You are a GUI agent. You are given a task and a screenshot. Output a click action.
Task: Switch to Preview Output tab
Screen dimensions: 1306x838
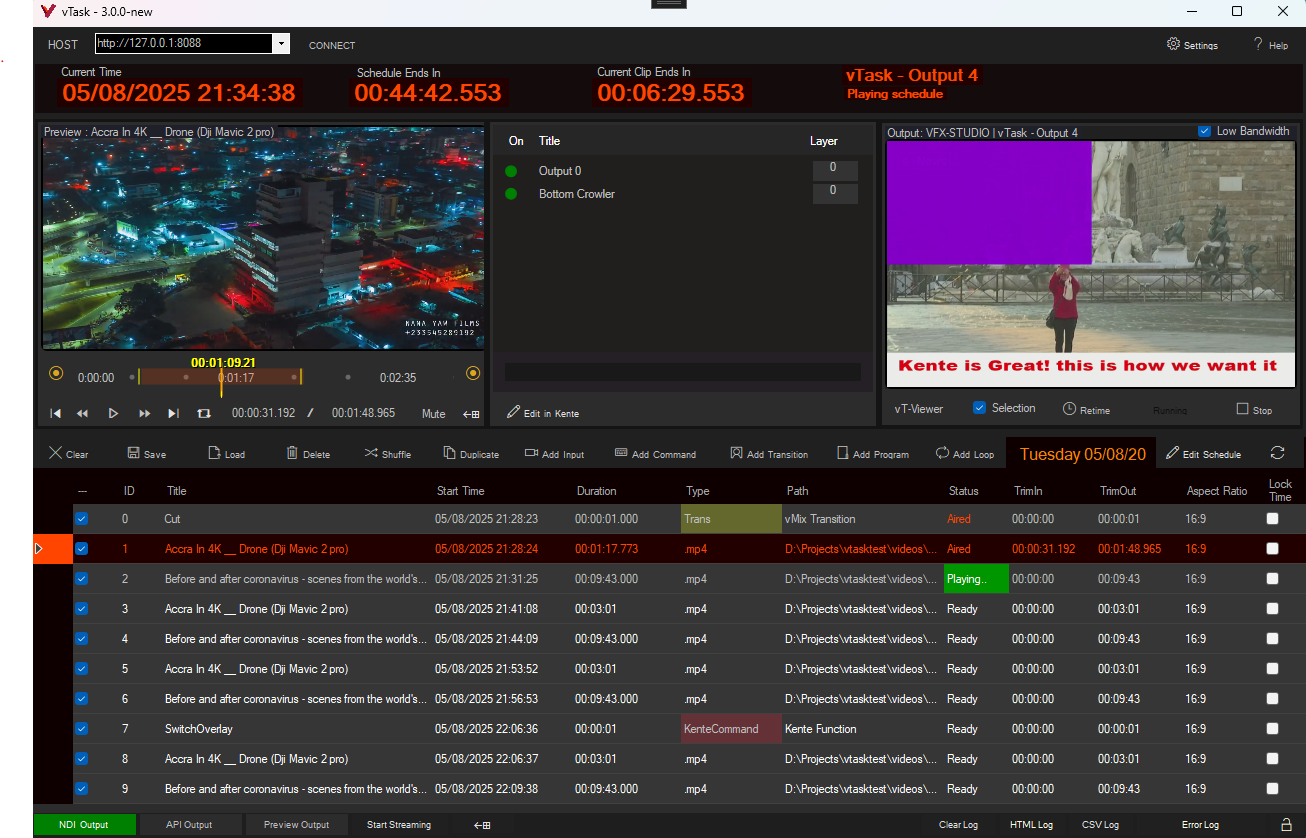click(296, 825)
